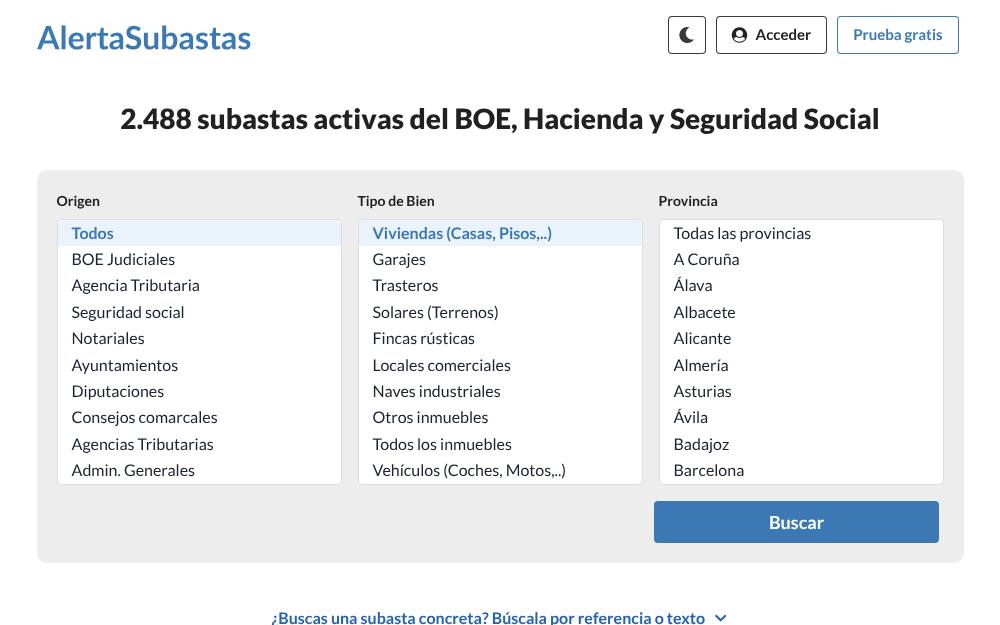Pick Seguridad social origin
Screen dimensions: 1000x625
click(199, 312)
